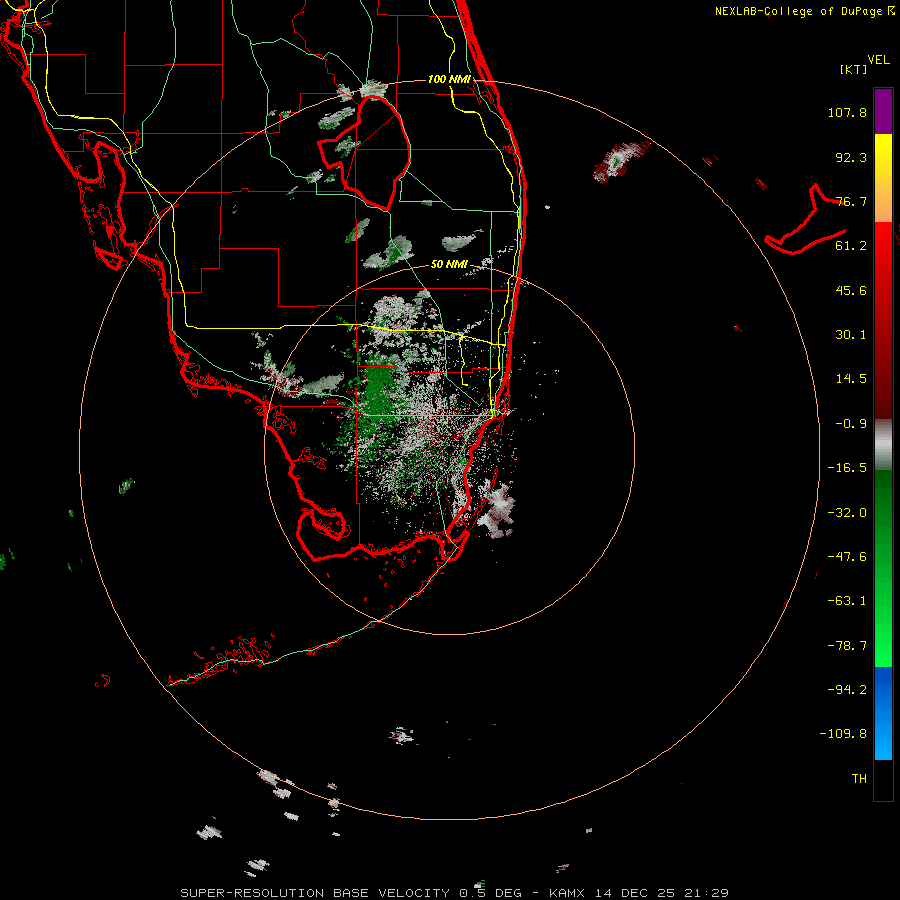Image resolution: width=900 pixels, height=900 pixels.
Task: Click the [KT] units label
Action: coord(854,69)
